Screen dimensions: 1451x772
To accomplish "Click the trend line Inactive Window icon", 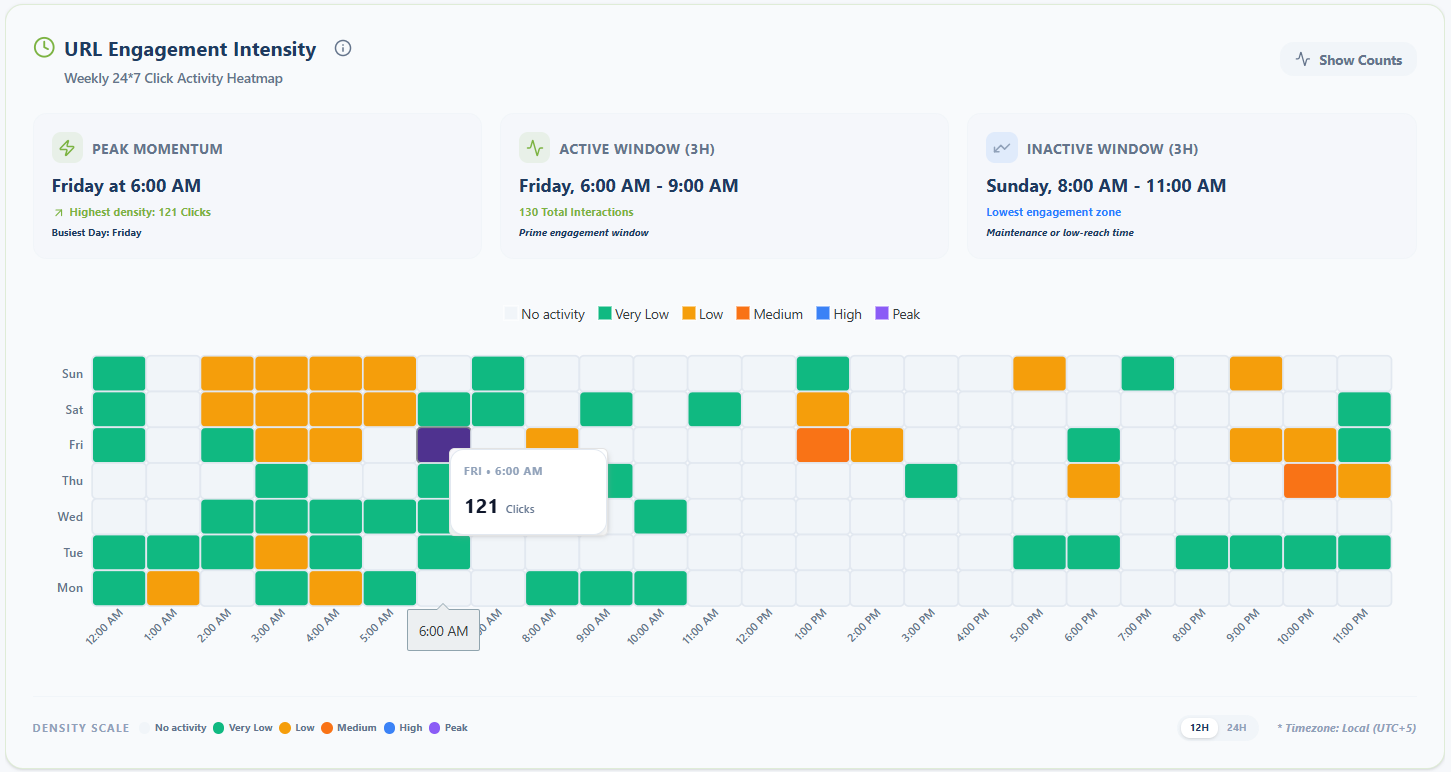I will point(1002,148).
